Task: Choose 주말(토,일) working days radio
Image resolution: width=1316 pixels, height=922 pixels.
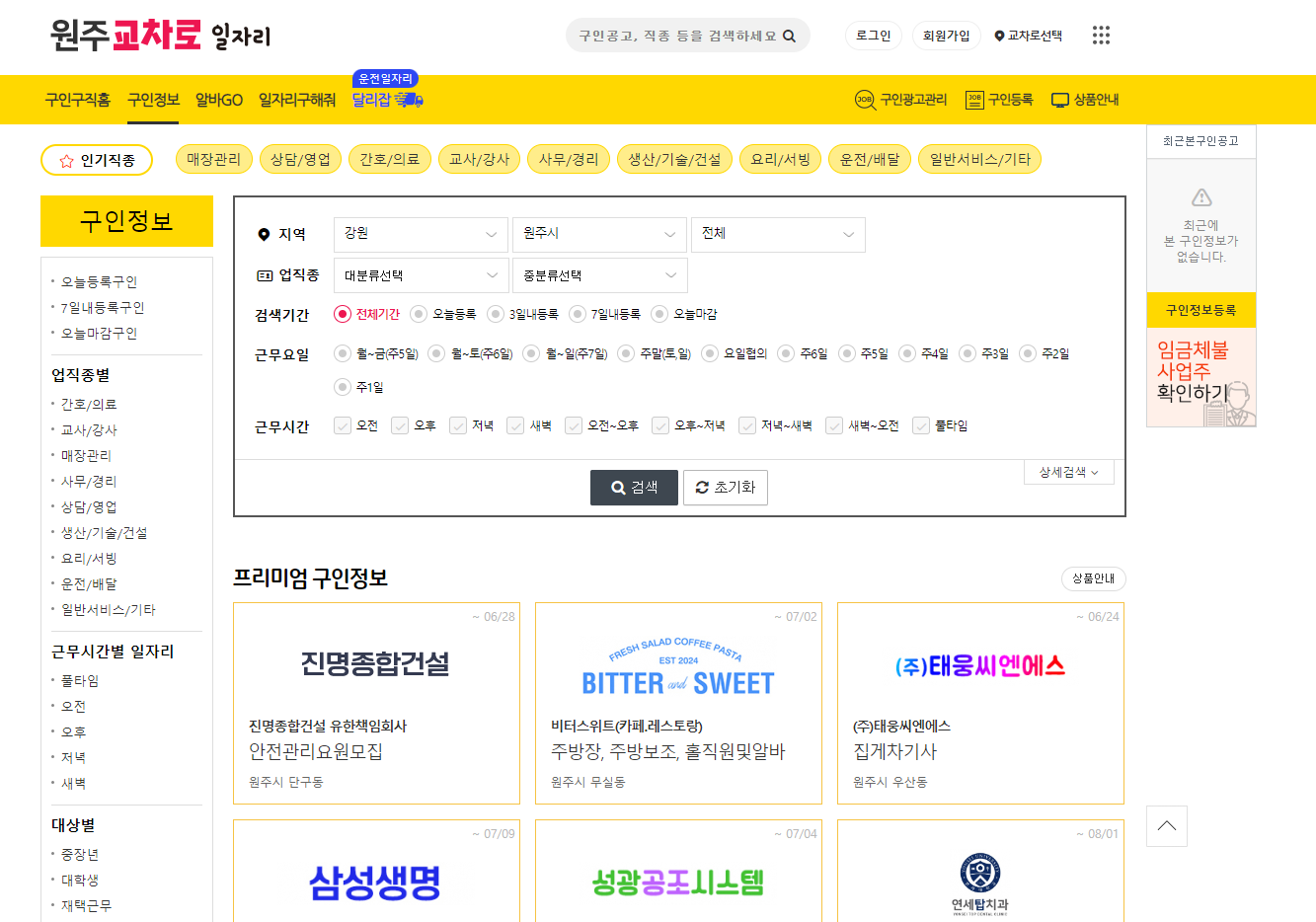Action: 626,353
